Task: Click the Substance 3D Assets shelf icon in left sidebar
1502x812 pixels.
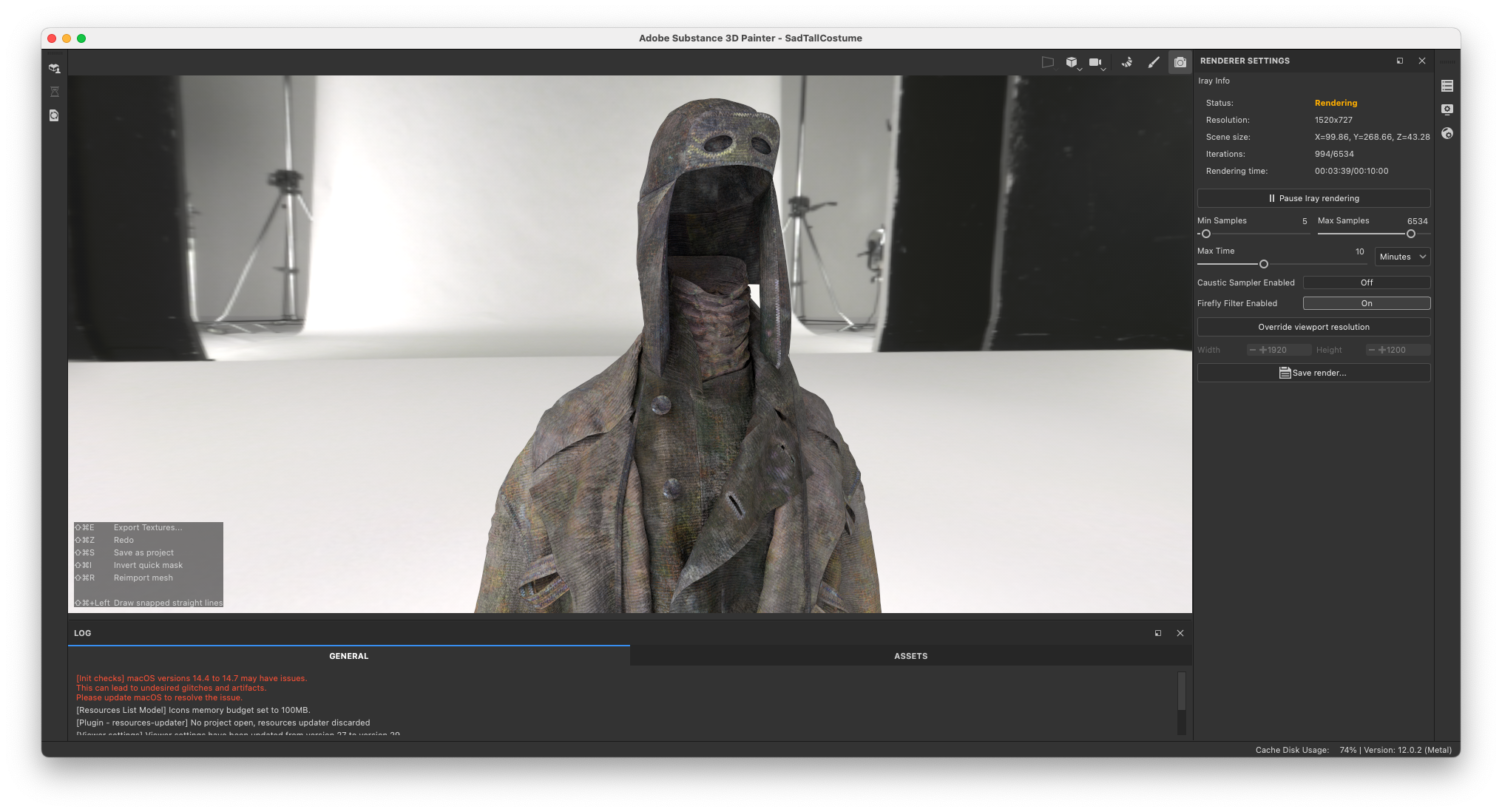Action: (54, 68)
